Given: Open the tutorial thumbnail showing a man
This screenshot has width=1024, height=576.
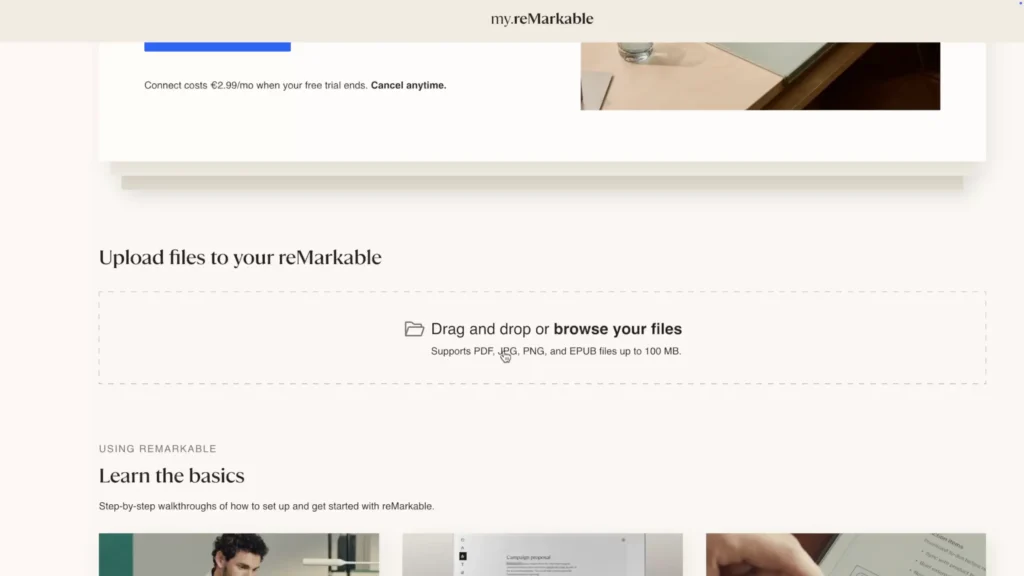Looking at the screenshot, I should (239, 554).
